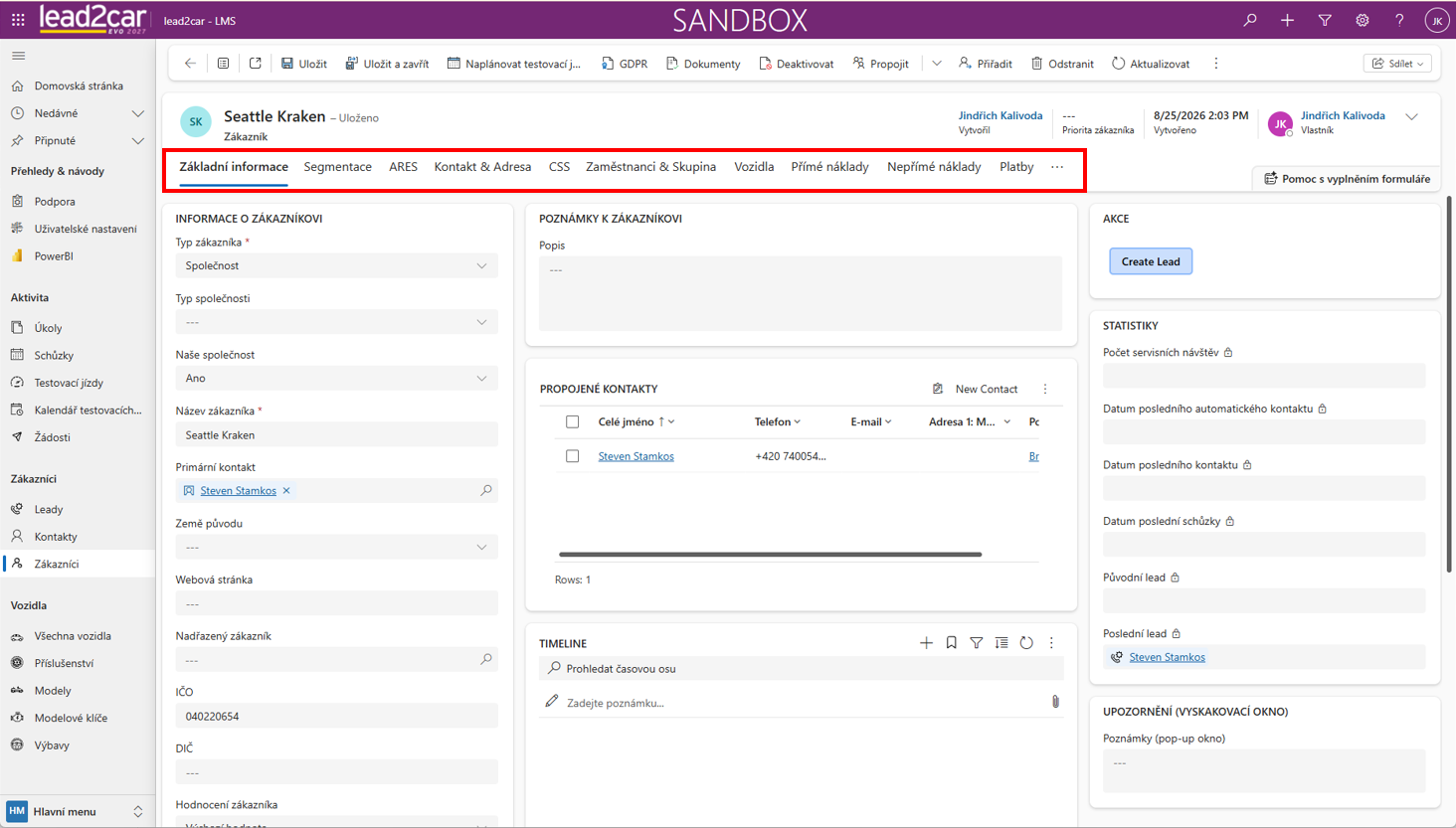Open Leady in sidebar
1456x828 pixels.
pyautogui.click(x=49, y=509)
